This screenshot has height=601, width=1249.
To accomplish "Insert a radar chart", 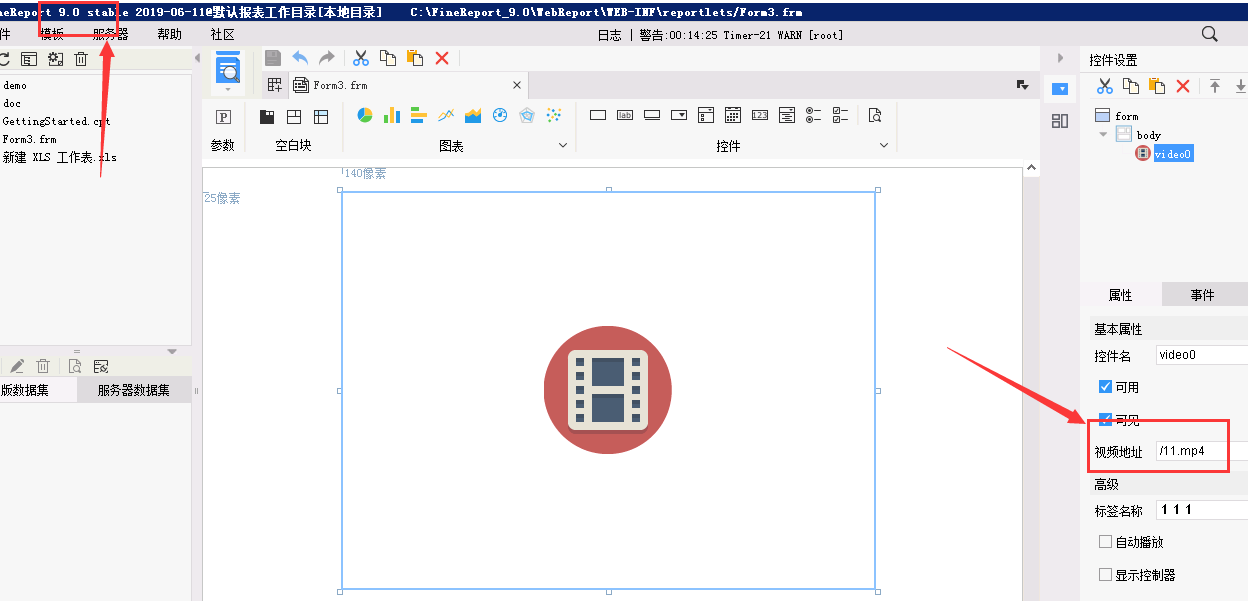I will 527,115.
